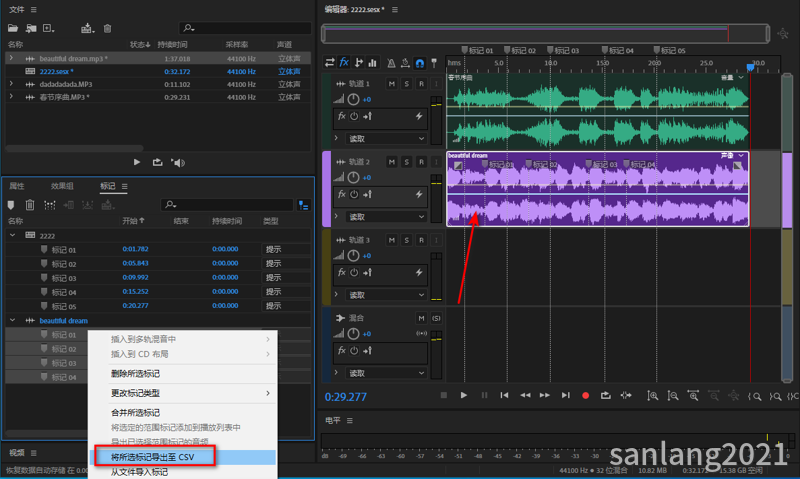The image size is (800, 479).
Task: Click timeline marker 标记 05 on ruler
Action: [669, 50]
